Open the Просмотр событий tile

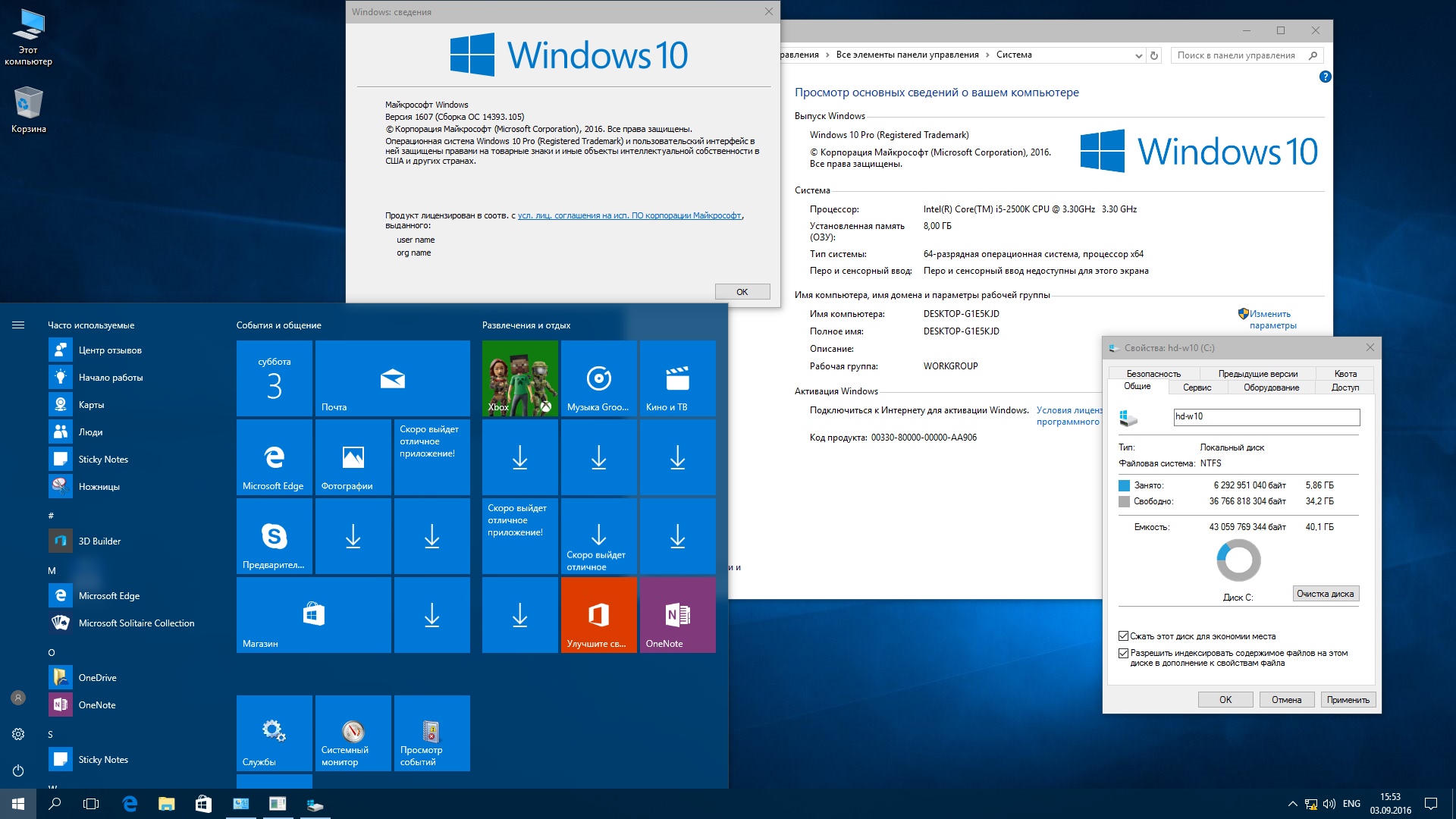pyautogui.click(x=431, y=733)
